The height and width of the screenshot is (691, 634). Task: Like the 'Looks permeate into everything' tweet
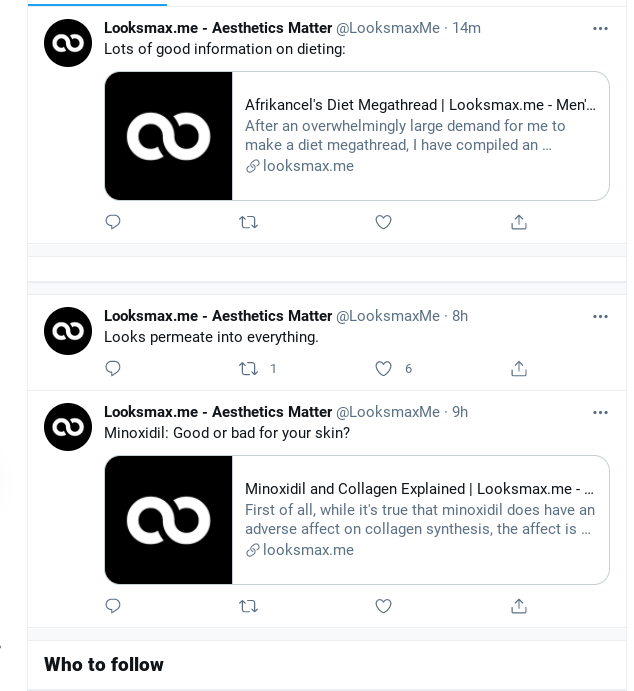pos(383,369)
